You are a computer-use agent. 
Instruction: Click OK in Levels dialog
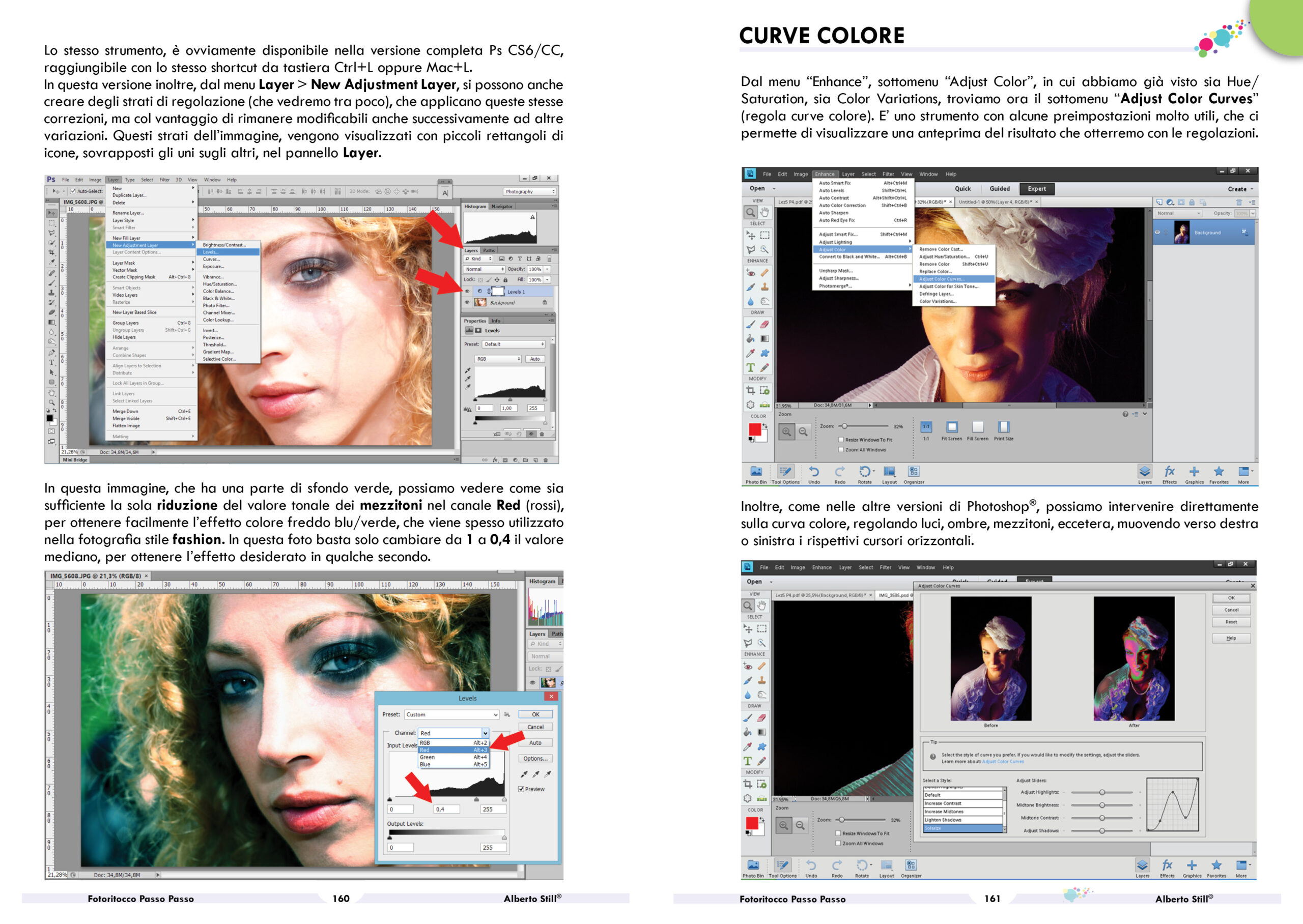click(x=535, y=714)
